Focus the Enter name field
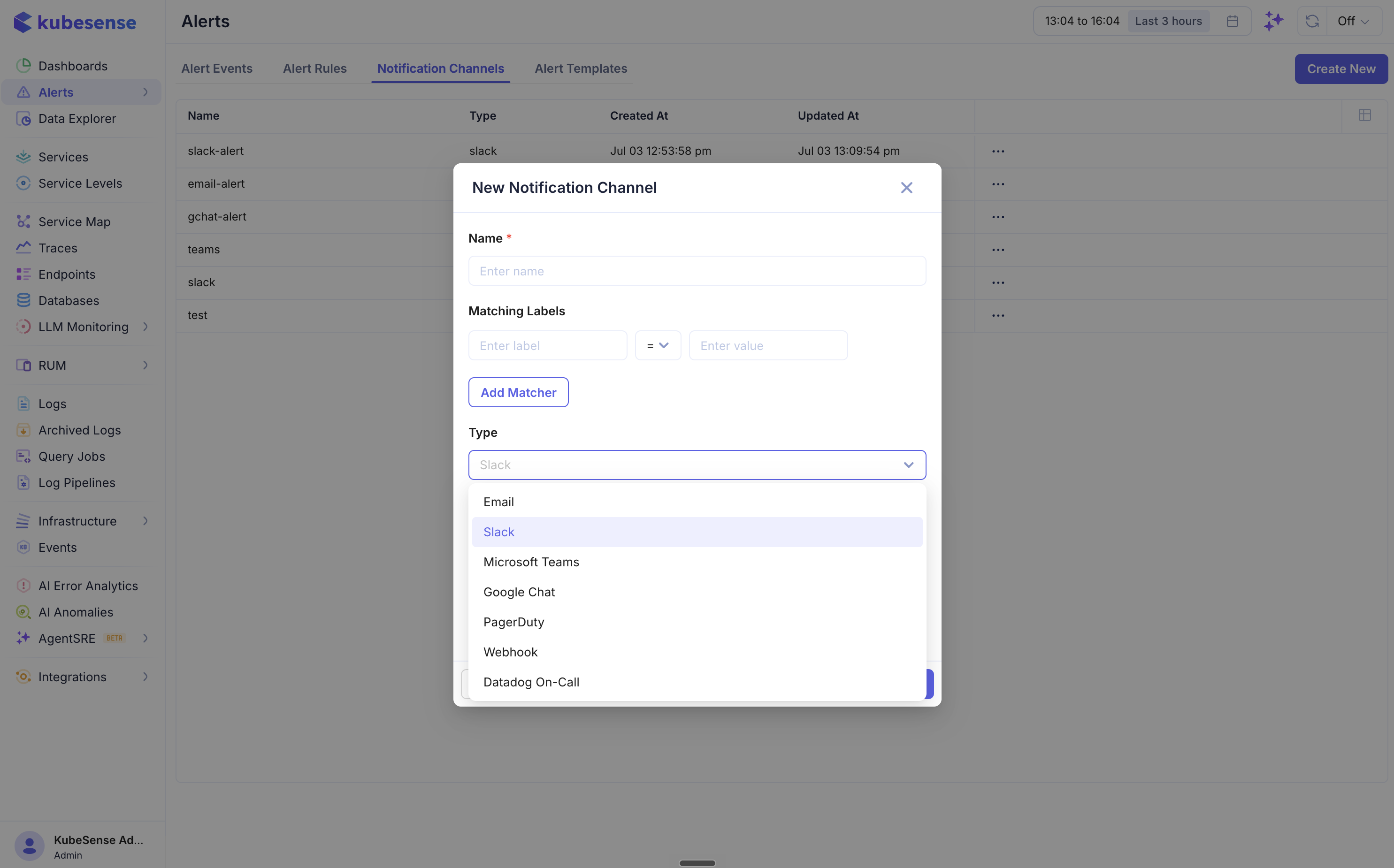Viewport: 1394px width, 868px height. (x=697, y=271)
